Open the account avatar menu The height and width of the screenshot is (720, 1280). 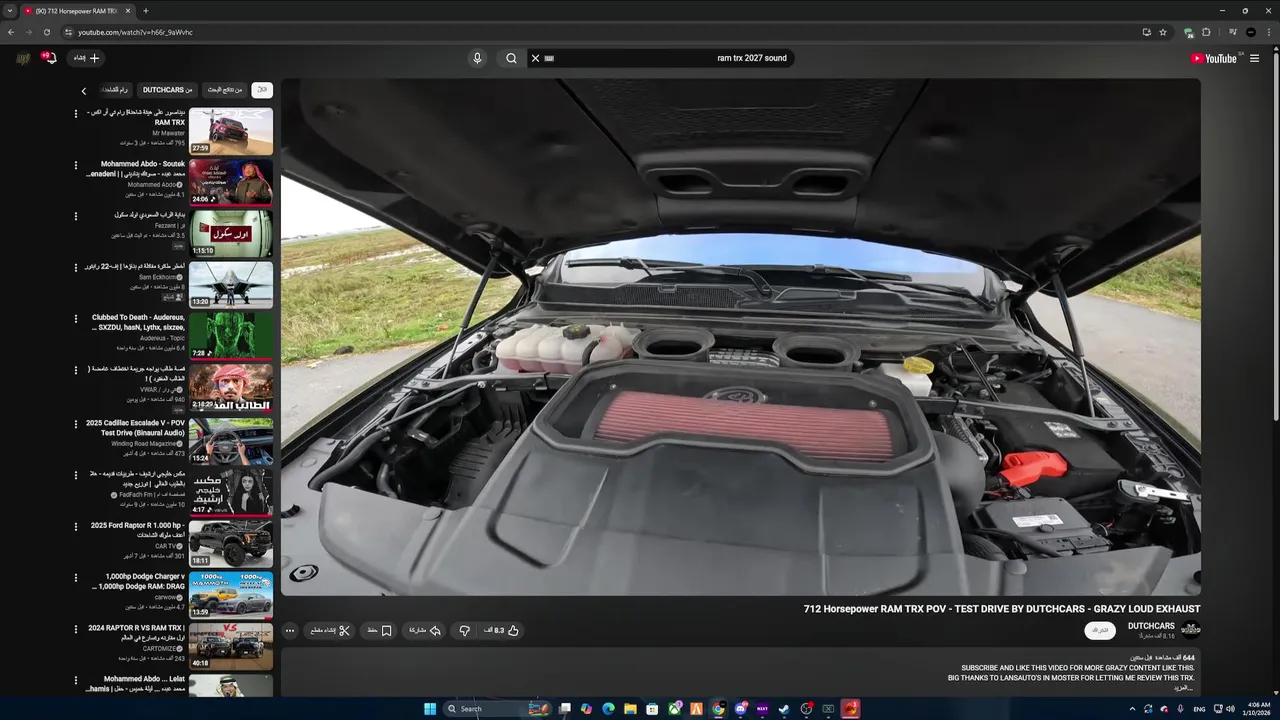click(23, 58)
